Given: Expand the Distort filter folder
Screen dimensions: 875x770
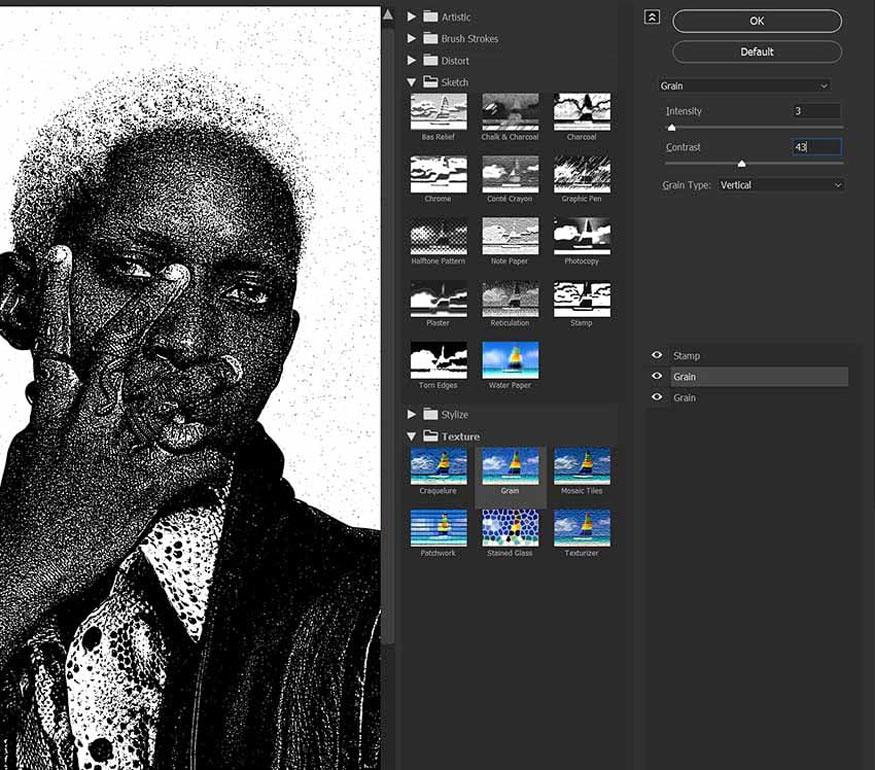Looking at the screenshot, I should pos(411,60).
